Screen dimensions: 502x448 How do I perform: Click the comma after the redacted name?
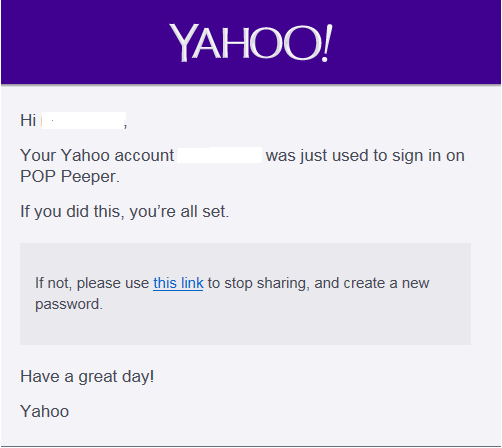point(125,126)
